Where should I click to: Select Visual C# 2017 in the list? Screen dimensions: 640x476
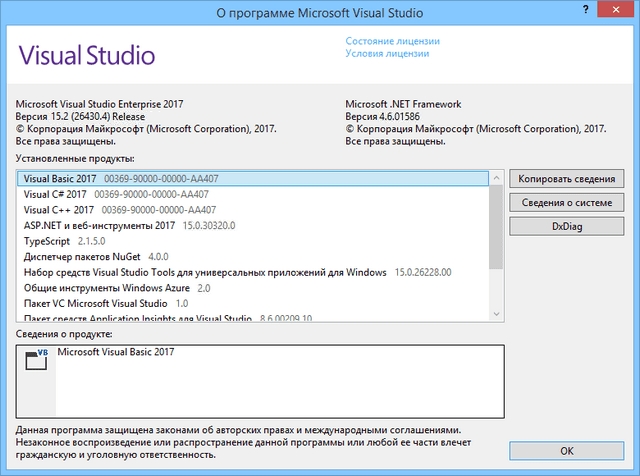[x=55, y=195]
